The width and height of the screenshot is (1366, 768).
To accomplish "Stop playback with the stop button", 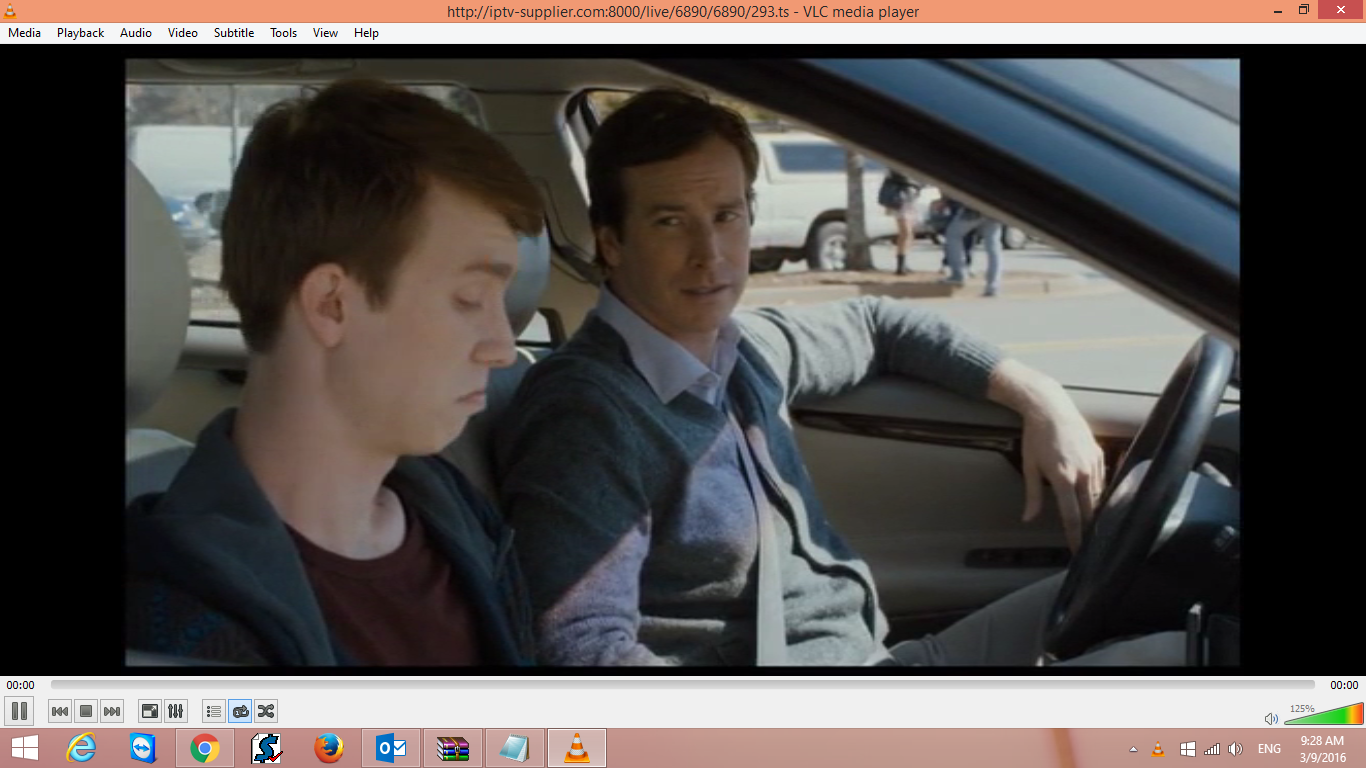I will point(86,711).
